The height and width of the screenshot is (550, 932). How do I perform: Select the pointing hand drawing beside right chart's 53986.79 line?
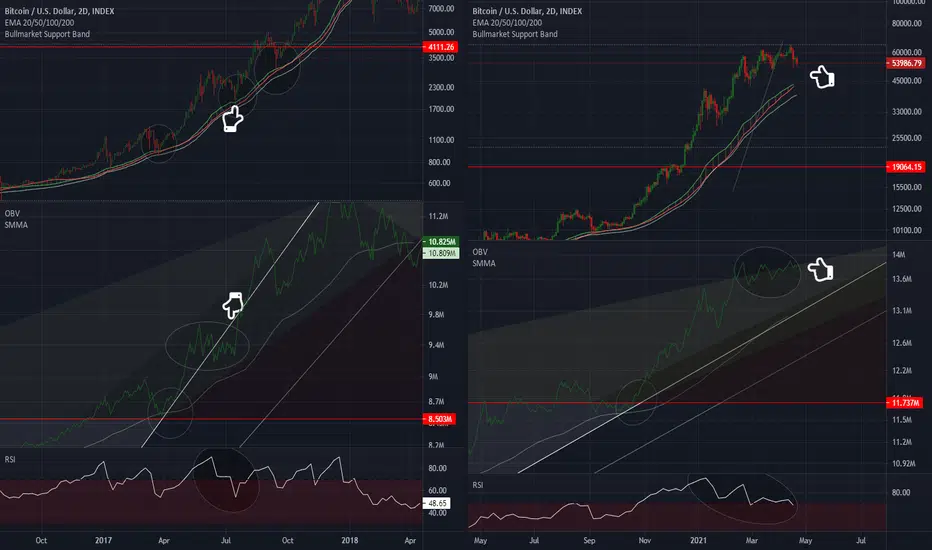(823, 77)
